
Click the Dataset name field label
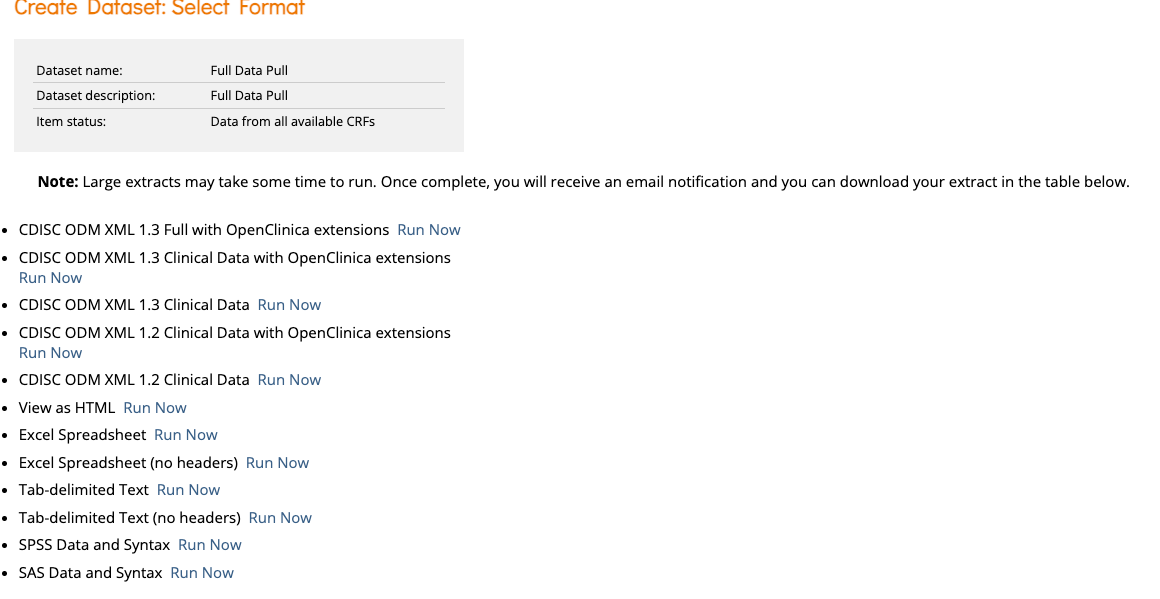coord(79,71)
